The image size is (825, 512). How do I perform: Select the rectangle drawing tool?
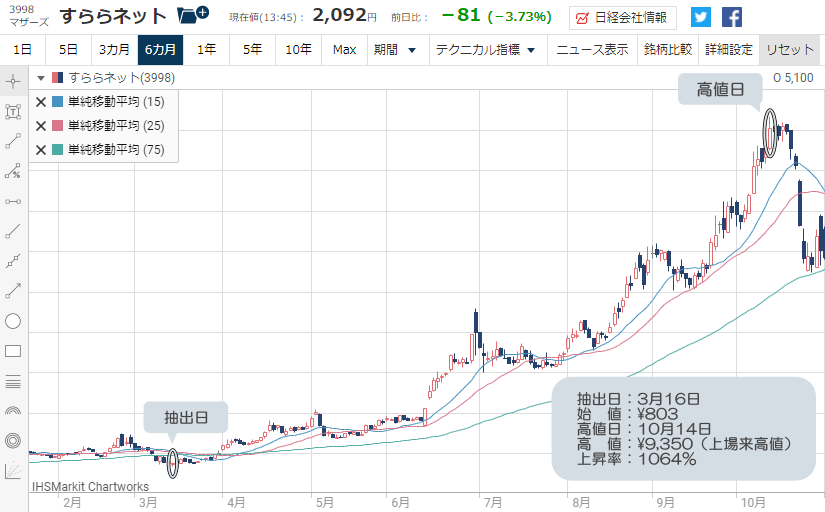13,351
